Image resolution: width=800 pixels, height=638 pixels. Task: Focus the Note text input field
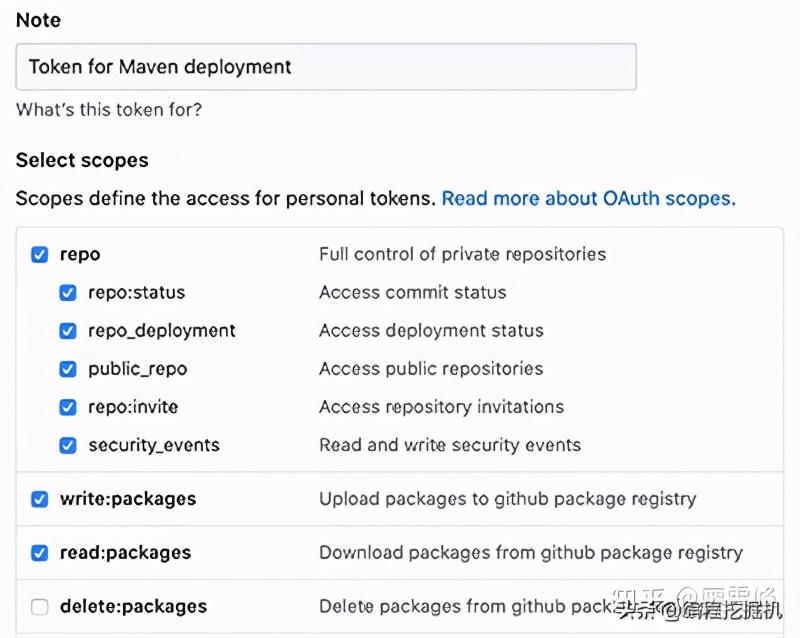pyautogui.click(x=326, y=68)
